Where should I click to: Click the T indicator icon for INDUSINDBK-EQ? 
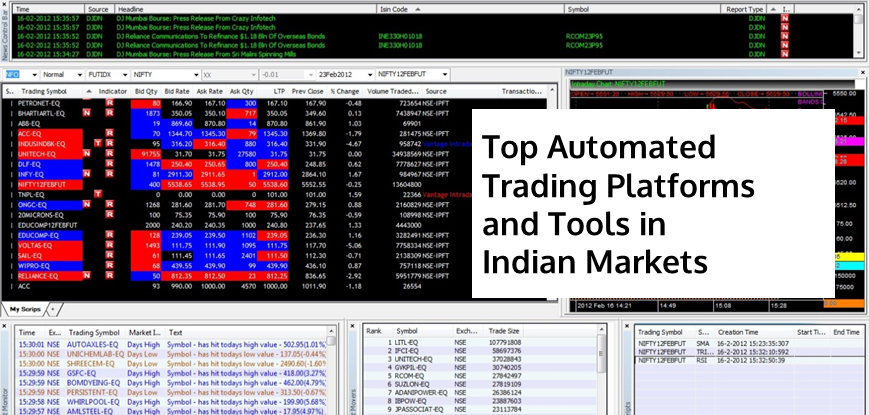tap(97, 143)
